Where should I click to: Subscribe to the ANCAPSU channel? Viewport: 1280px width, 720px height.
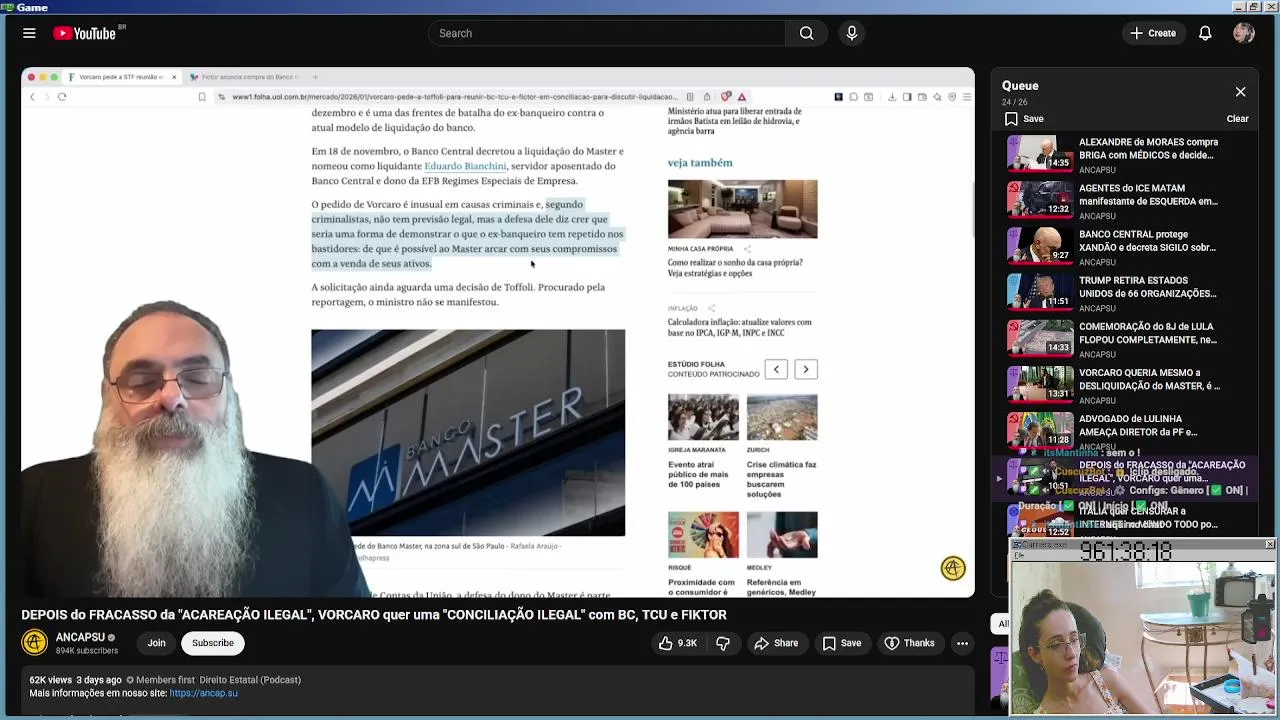pyautogui.click(x=213, y=643)
